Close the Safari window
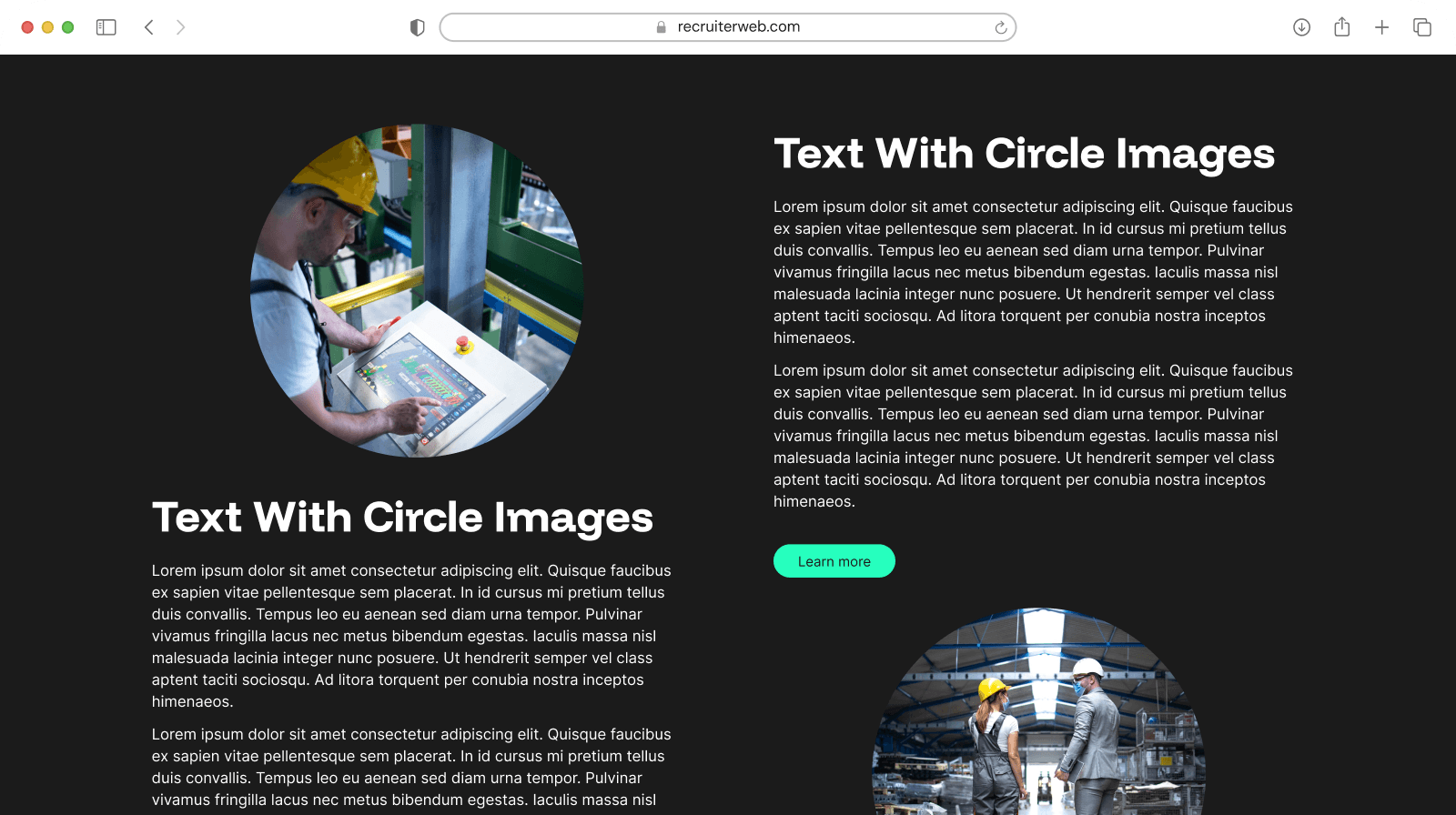Screen dimensions: 1456x815 [x=27, y=27]
